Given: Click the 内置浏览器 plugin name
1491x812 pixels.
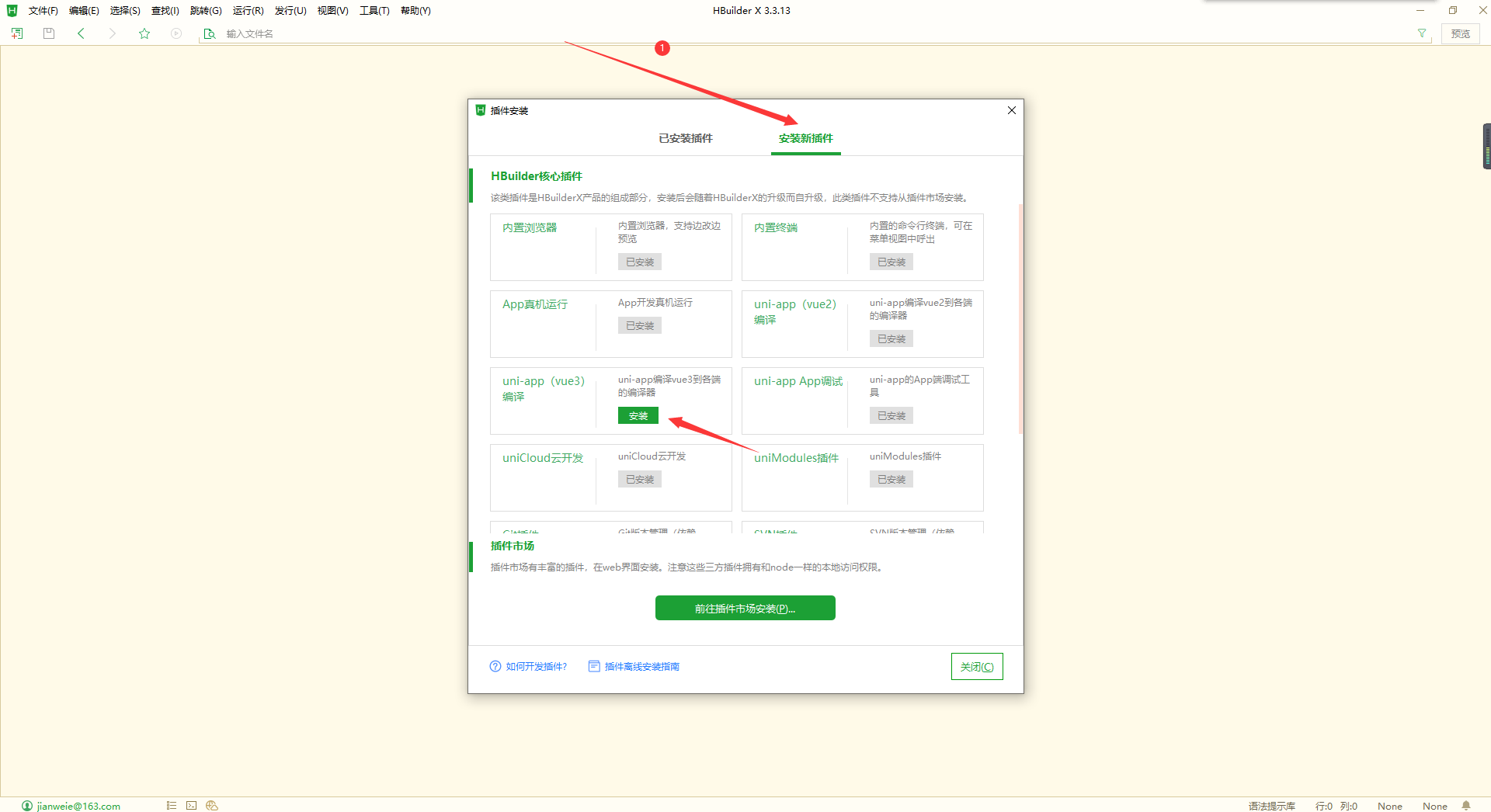Looking at the screenshot, I should (530, 227).
